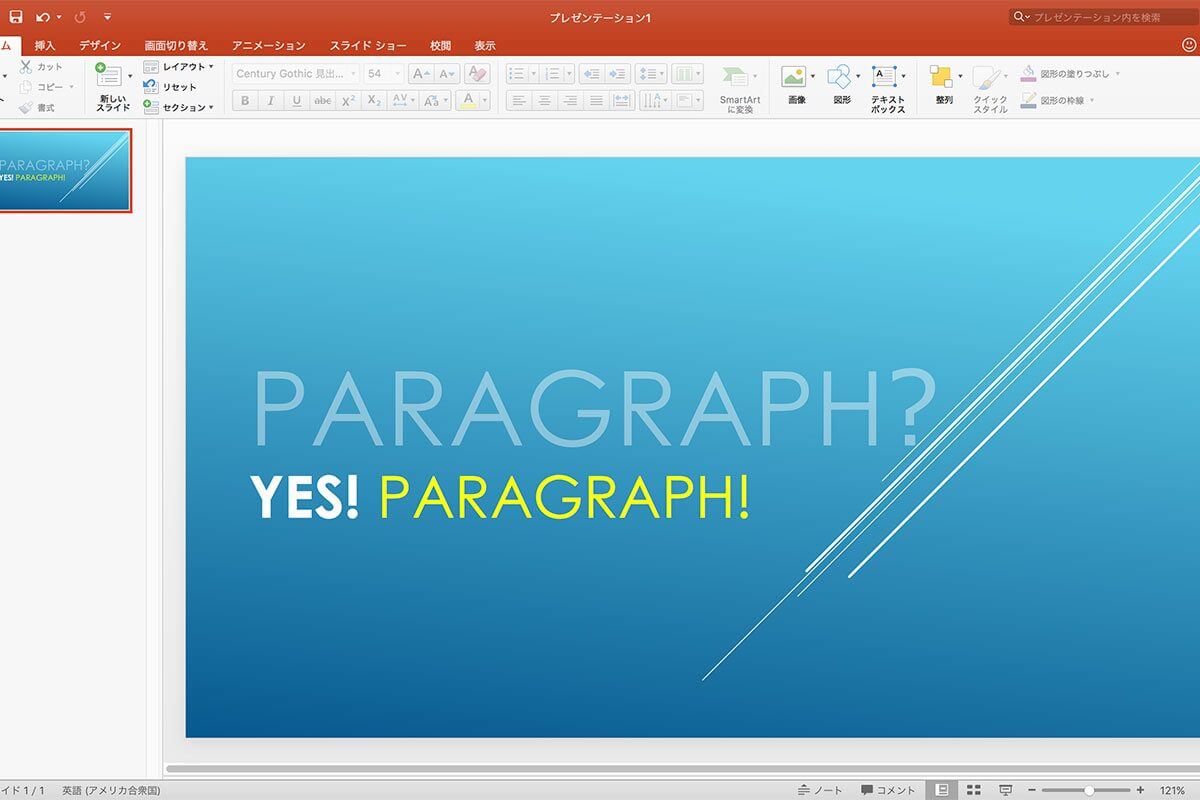
Task: Click the New Slide (新しいスライド) icon
Action: (x=109, y=76)
